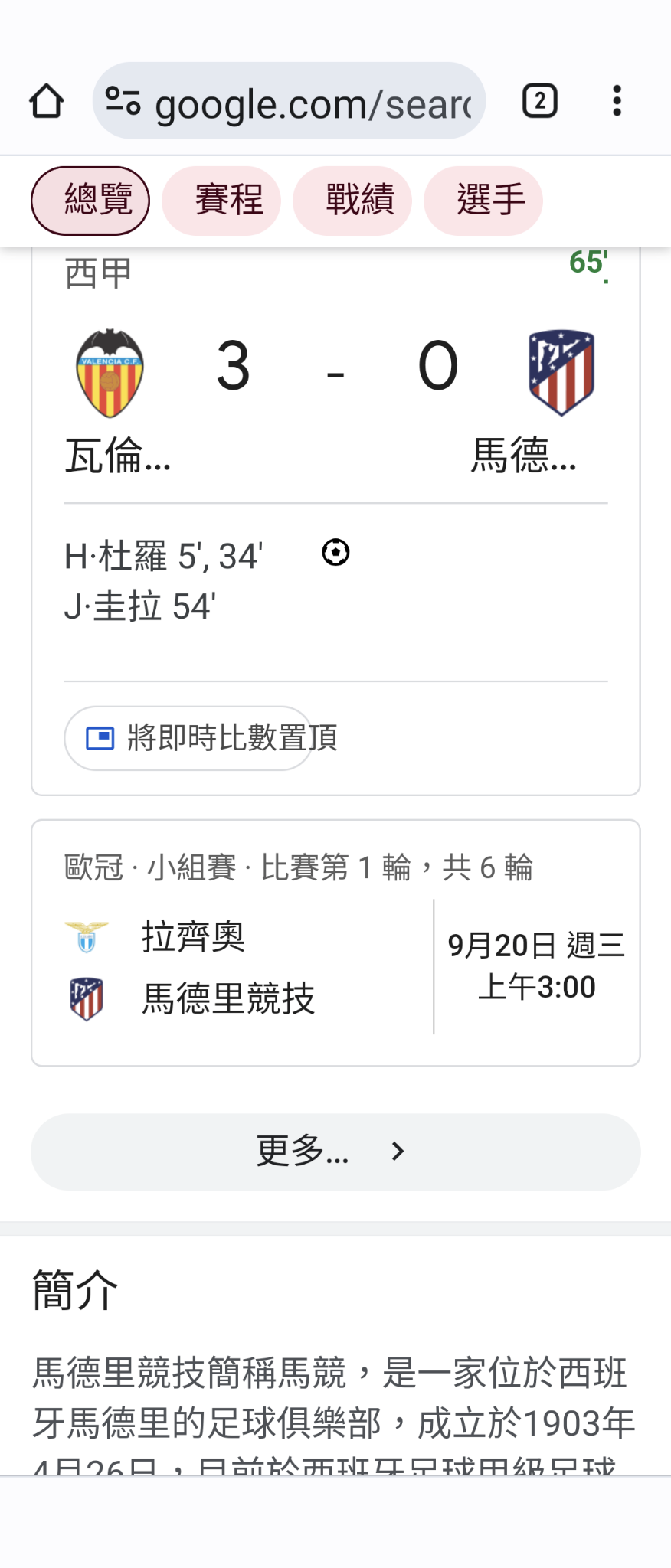Open the 拉齊奧 team name link
This screenshot has width=671, height=1568.
pos(193,937)
